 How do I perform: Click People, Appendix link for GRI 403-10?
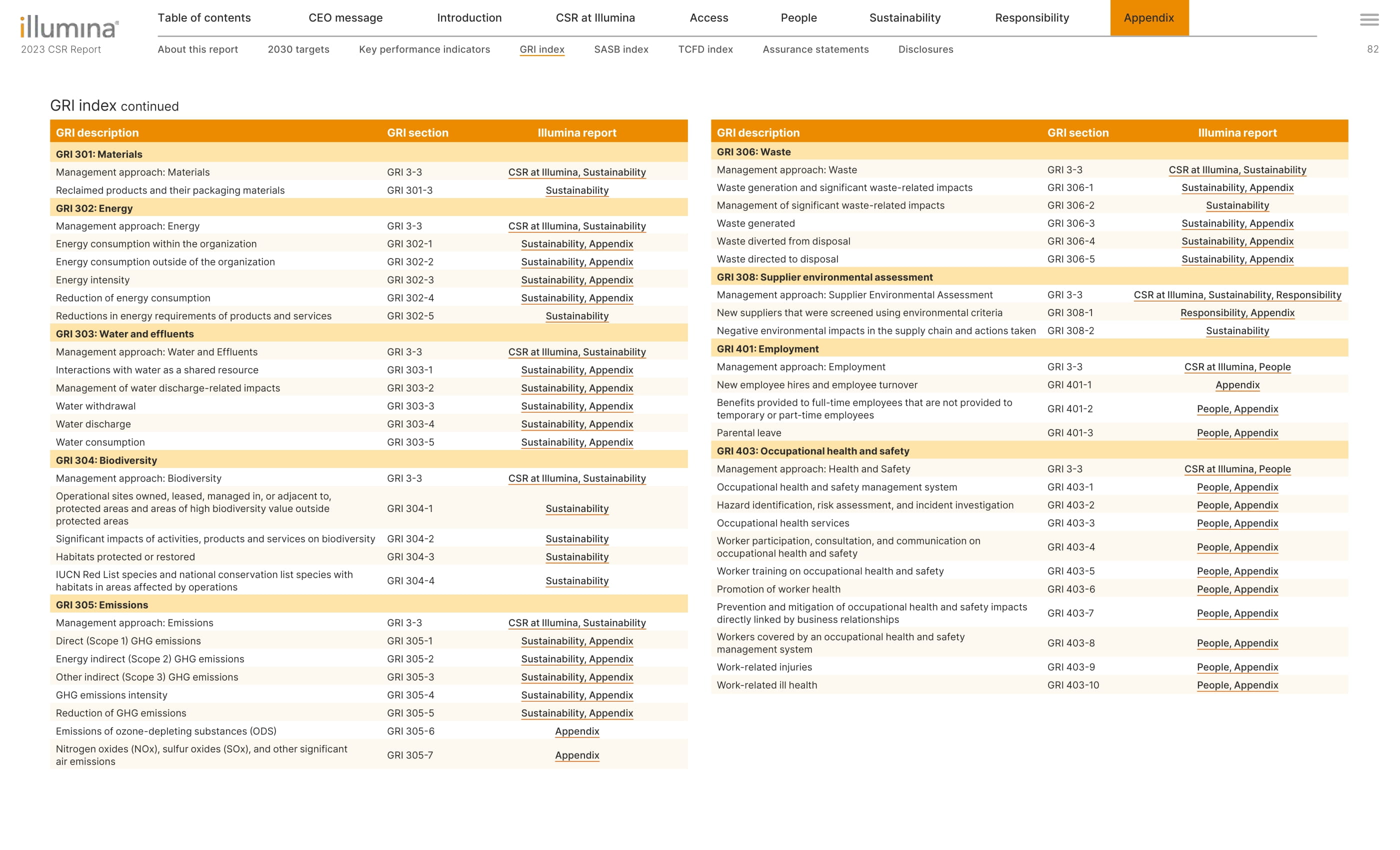point(1237,685)
